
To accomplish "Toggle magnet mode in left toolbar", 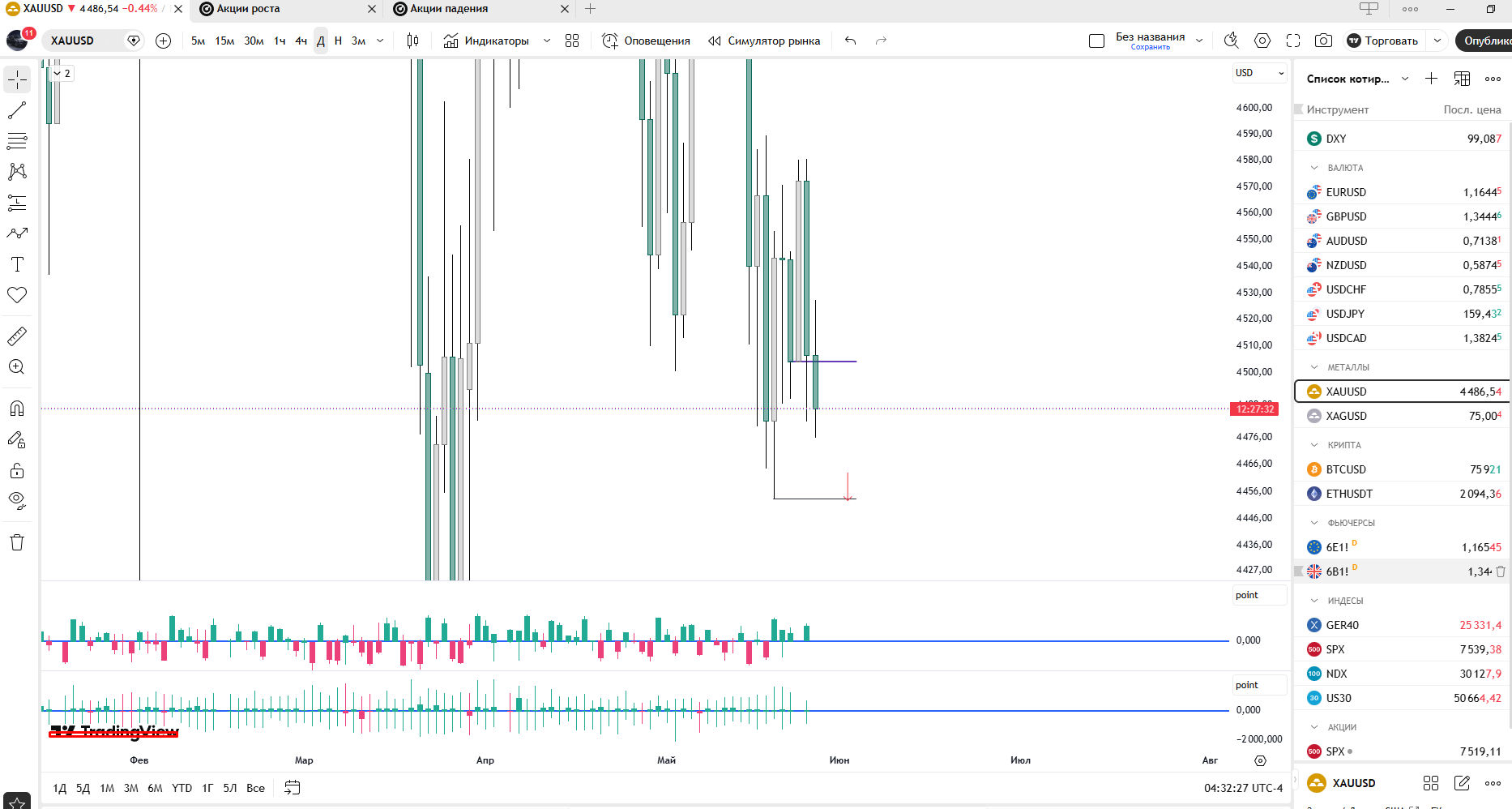I will pos(17,409).
